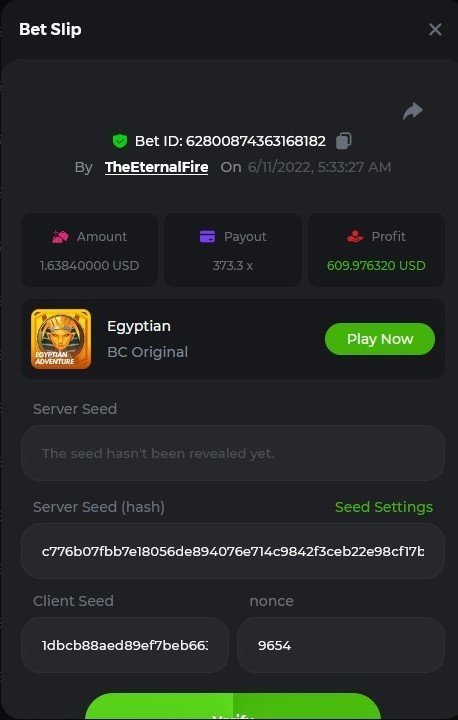458x720 pixels.
Task: Click the Amount coins icon
Action: tap(61, 237)
